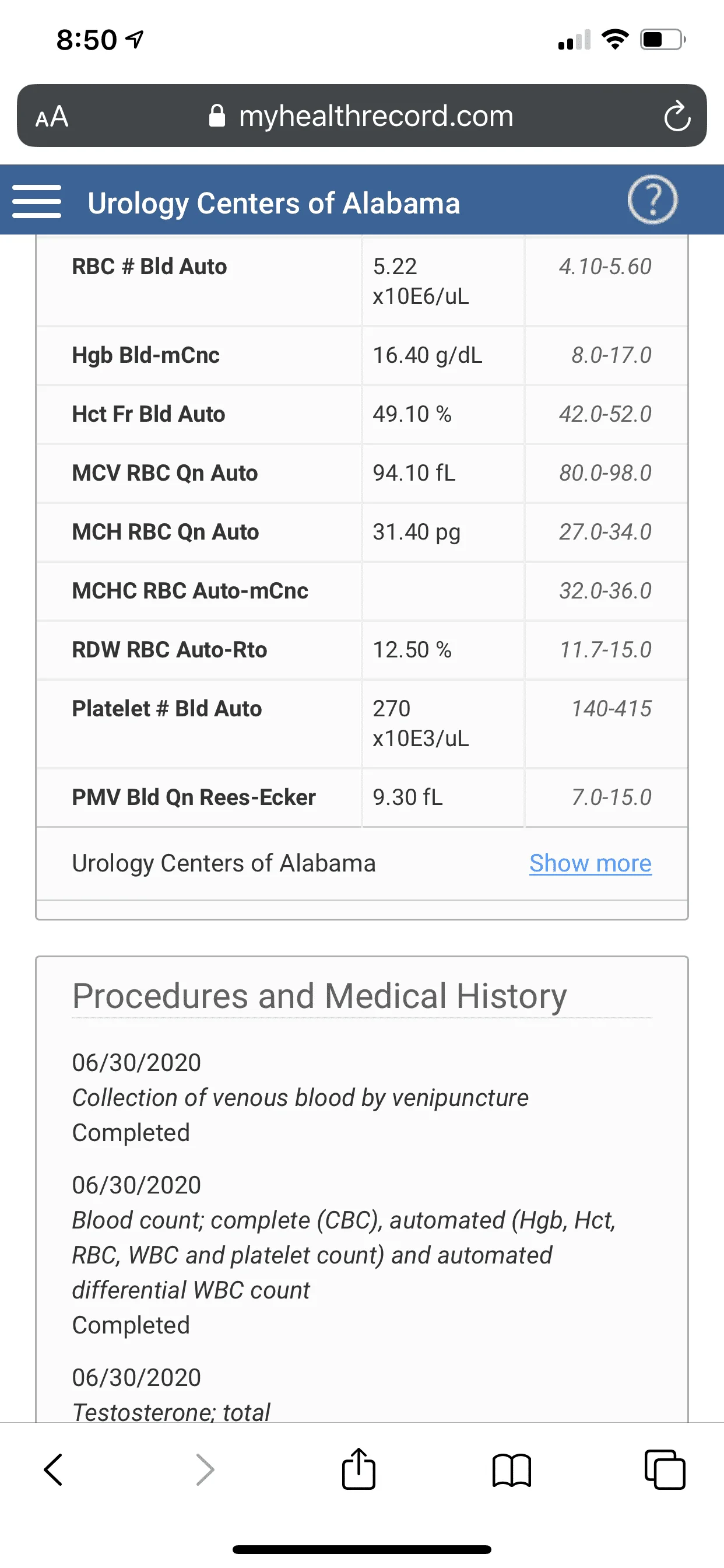This screenshot has height=1568, width=724.
Task: Tap the Urology Centers of Alabama header title
Action: pyautogui.click(x=274, y=204)
